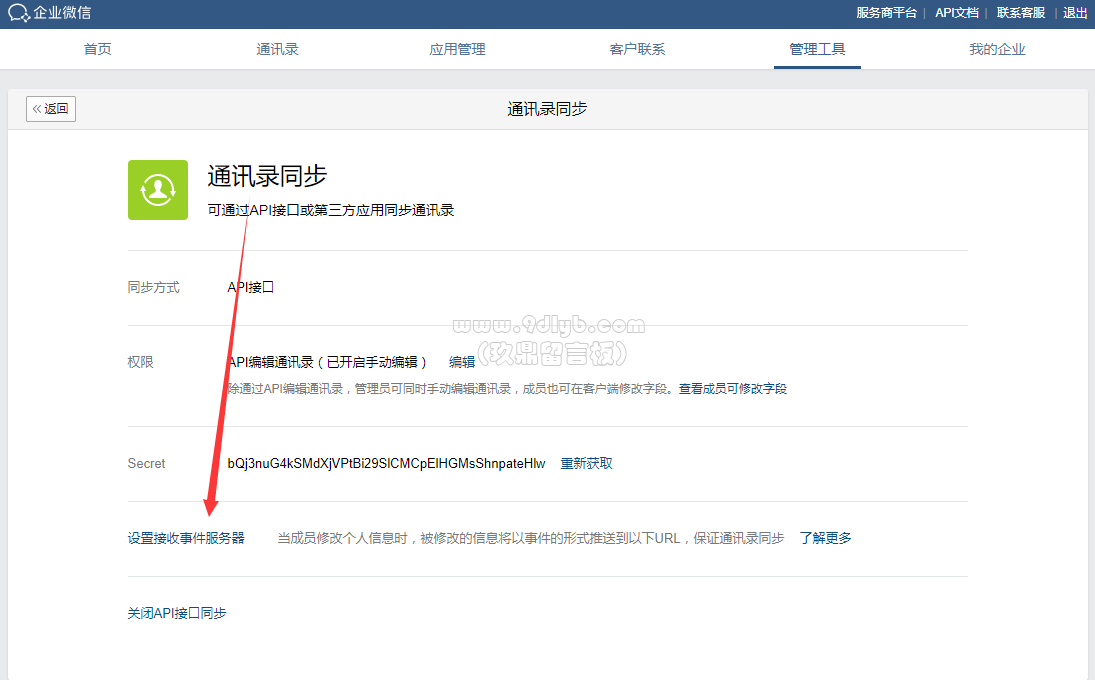This screenshot has width=1095, height=680.
Task: Switch to the 通讯录 tab
Action: coord(277,49)
